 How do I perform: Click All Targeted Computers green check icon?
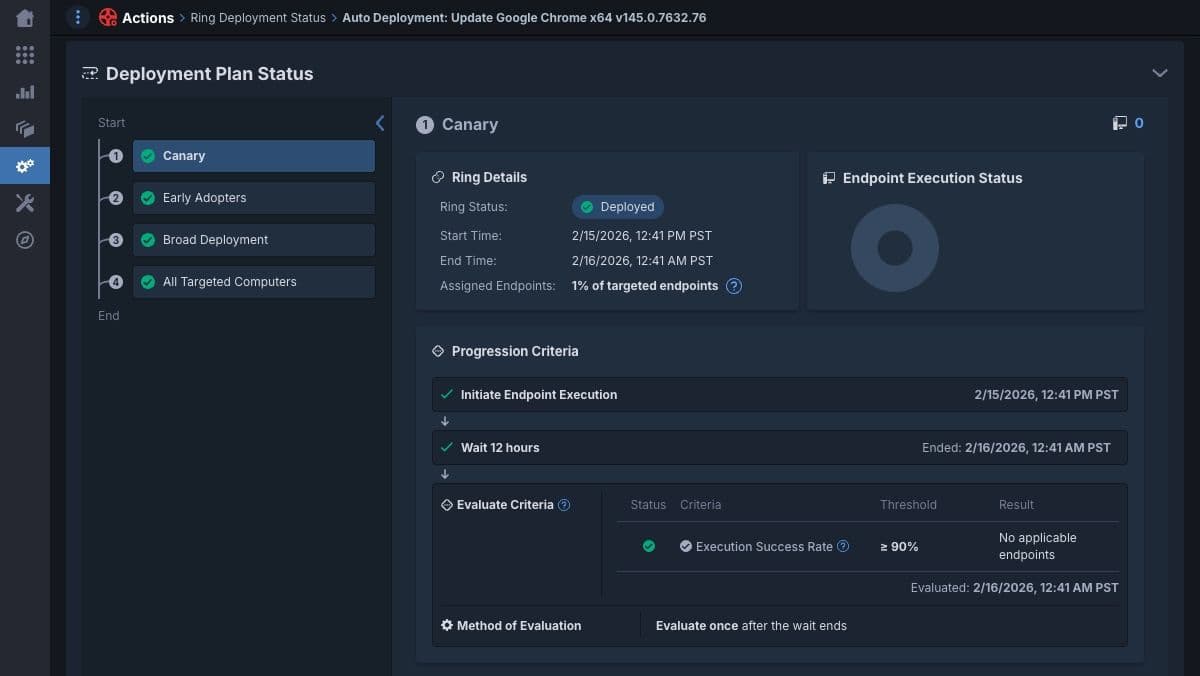click(148, 282)
